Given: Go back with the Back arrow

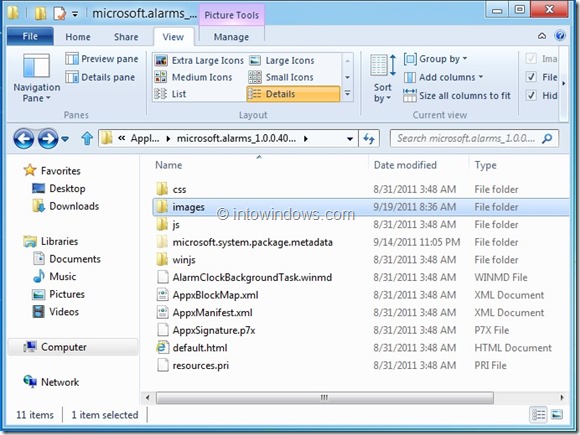Looking at the screenshot, I should point(24,139).
